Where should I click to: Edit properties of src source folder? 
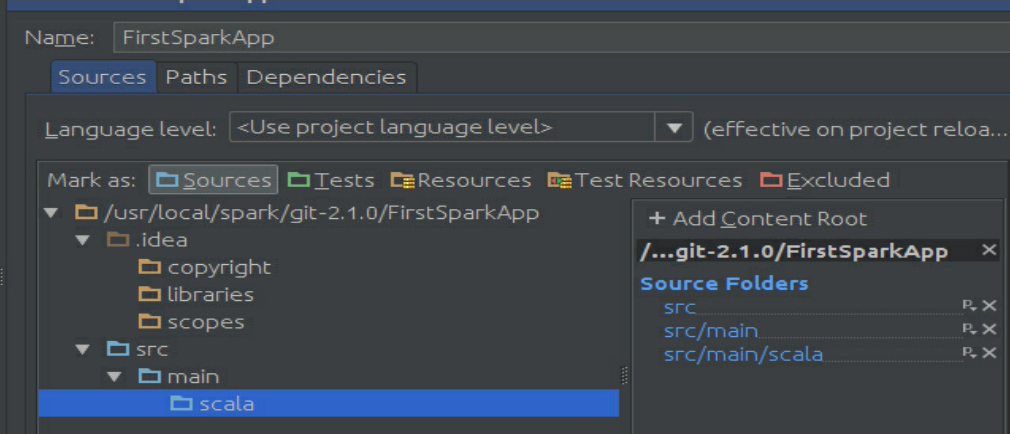pos(969,306)
